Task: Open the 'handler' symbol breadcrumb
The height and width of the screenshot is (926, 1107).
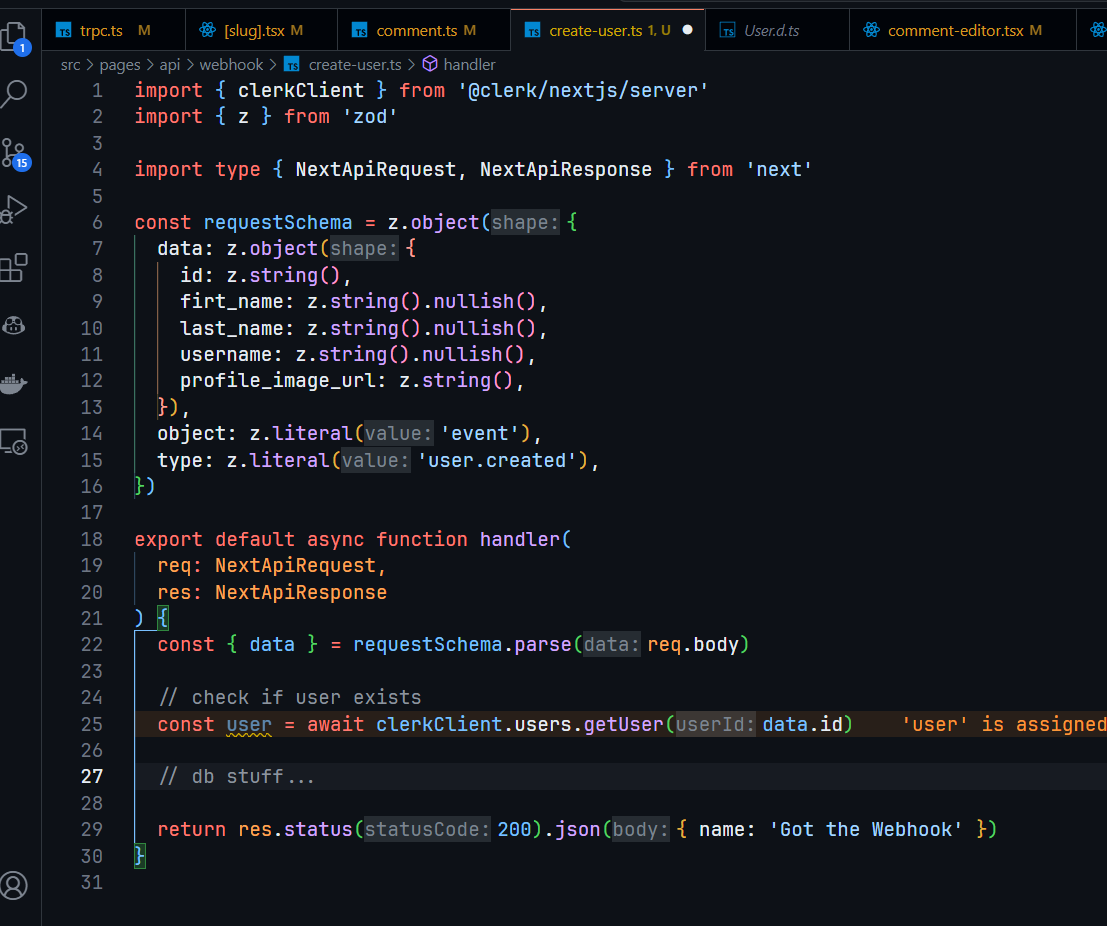Action: pyautogui.click(x=469, y=64)
